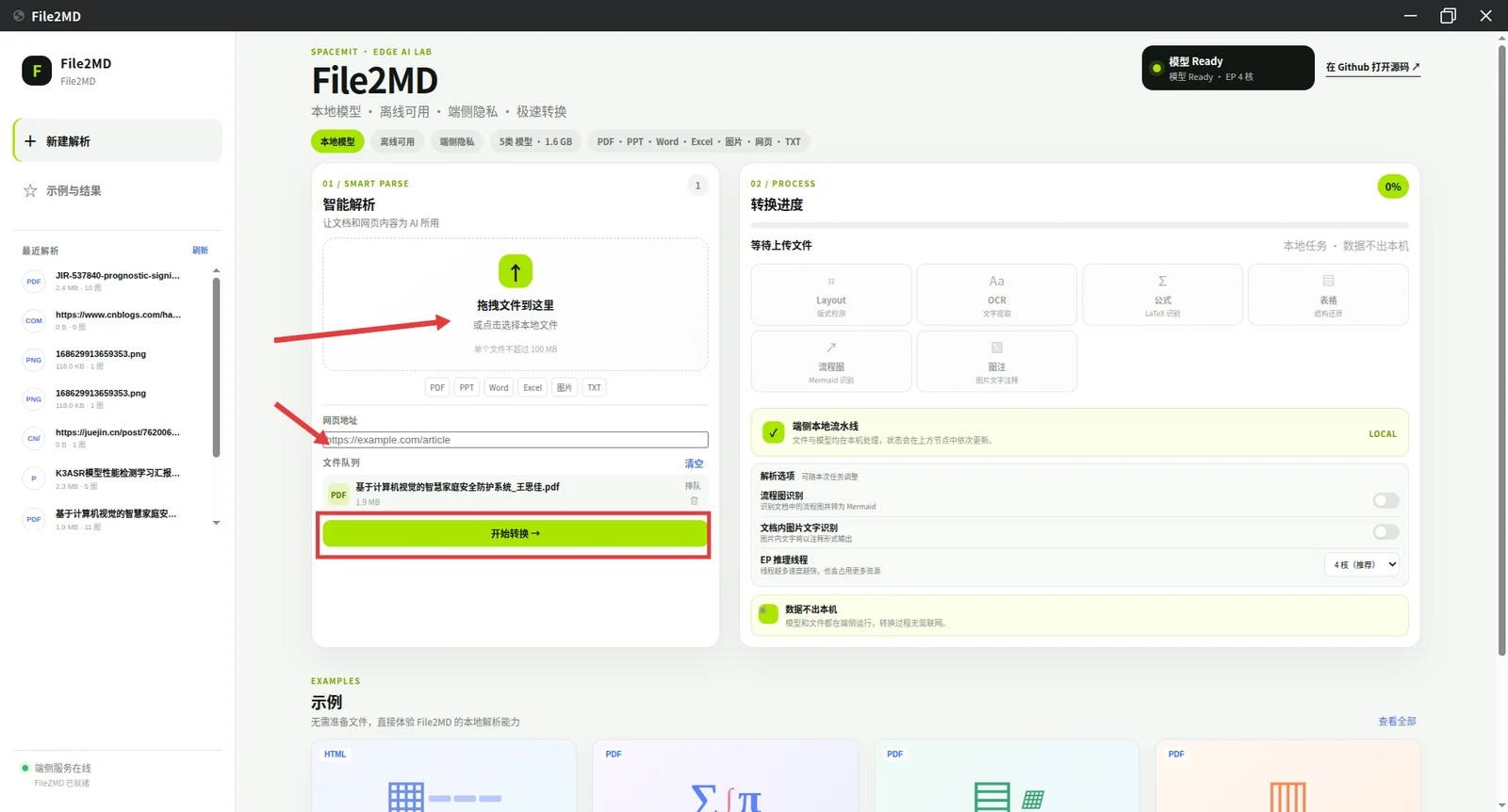Click the queued file 基于计算机视觉的智慧家庭安全防护系统_王思佳.pdf
The width and height of the screenshot is (1508, 812).
457,487
